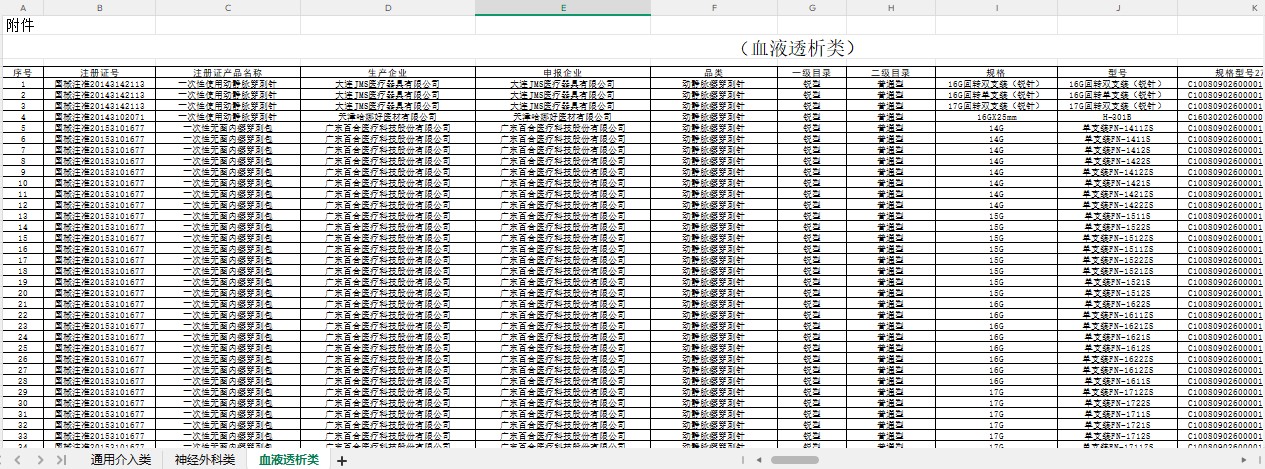Click the 生产企业 header cell
This screenshot has height=469, width=1265.
pos(387,73)
